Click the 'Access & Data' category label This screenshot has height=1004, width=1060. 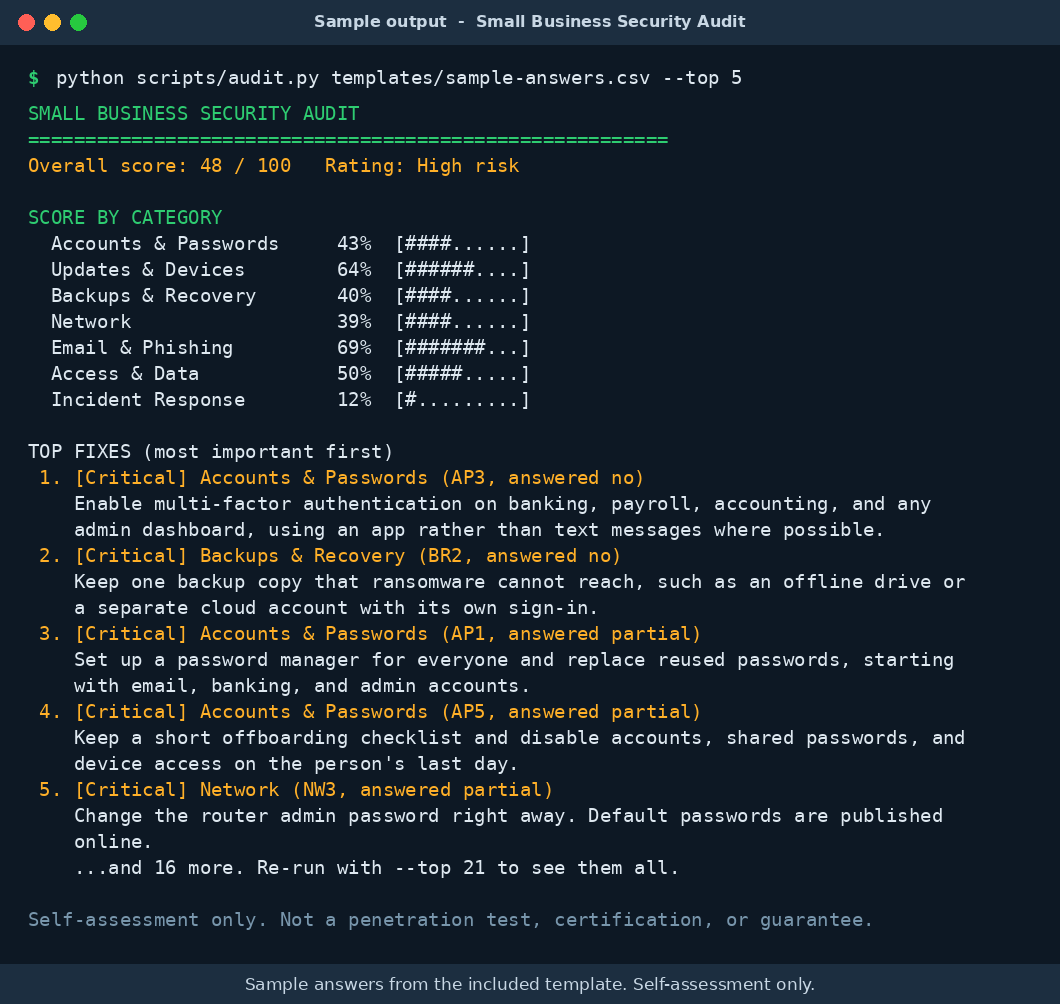pos(125,374)
